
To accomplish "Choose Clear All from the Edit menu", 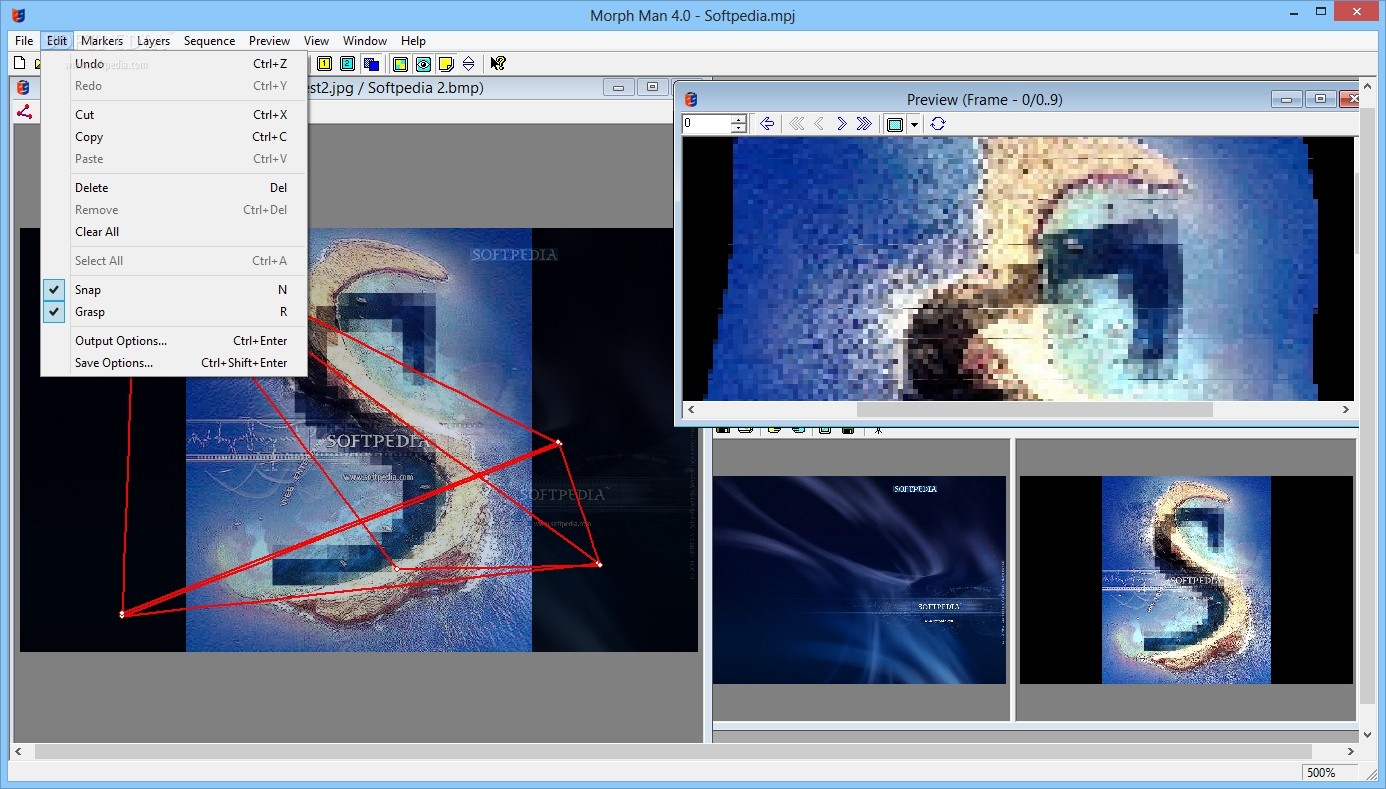I will tap(173, 232).
